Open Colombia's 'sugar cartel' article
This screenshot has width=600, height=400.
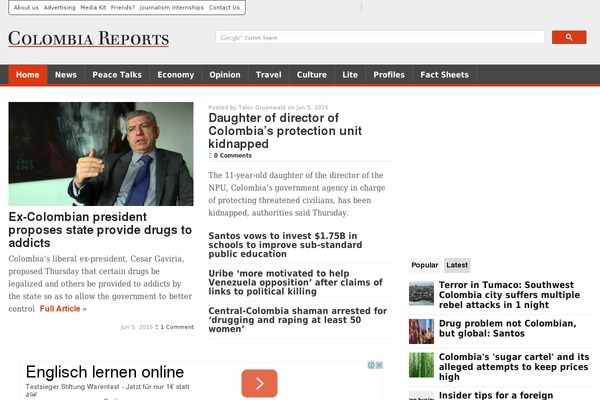tap(514, 367)
